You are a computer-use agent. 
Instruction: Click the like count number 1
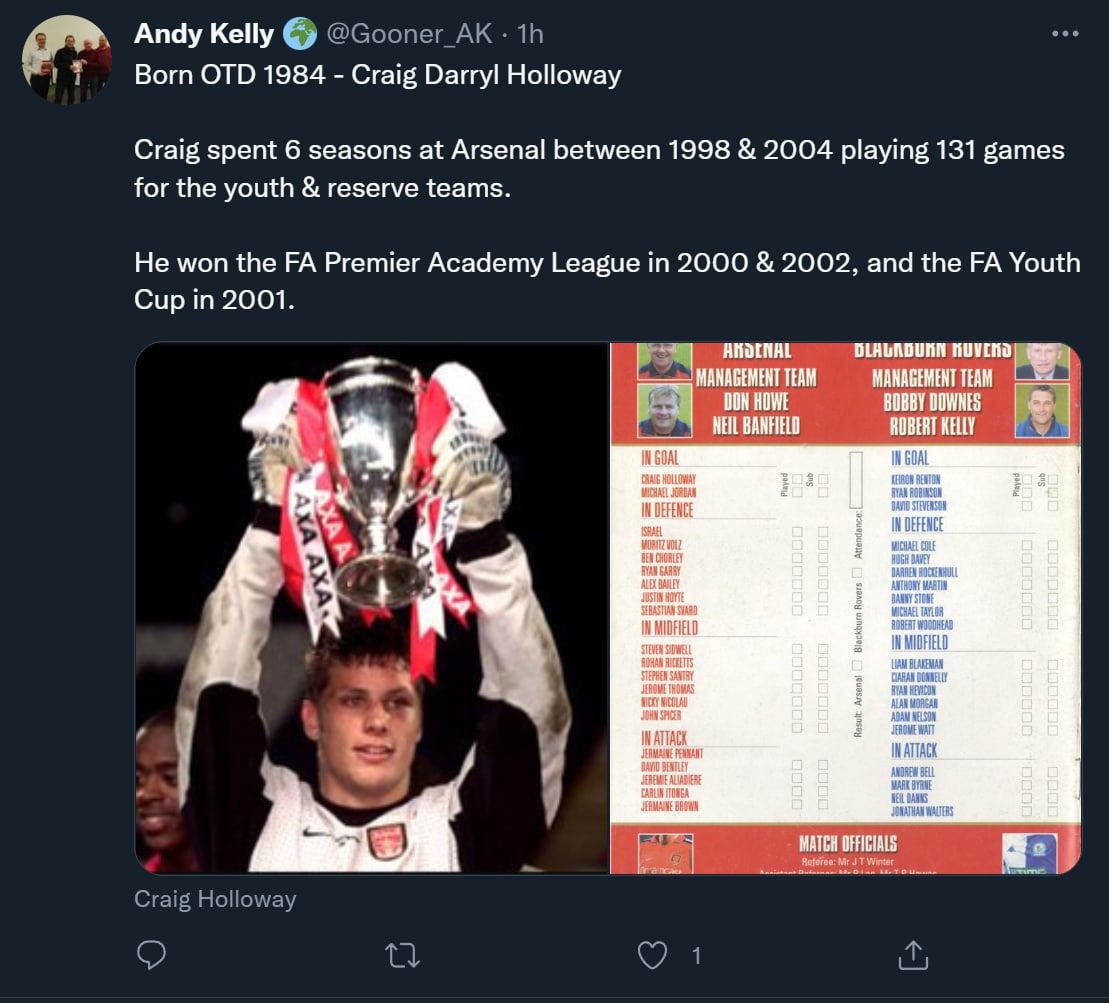pyautogui.click(x=694, y=956)
